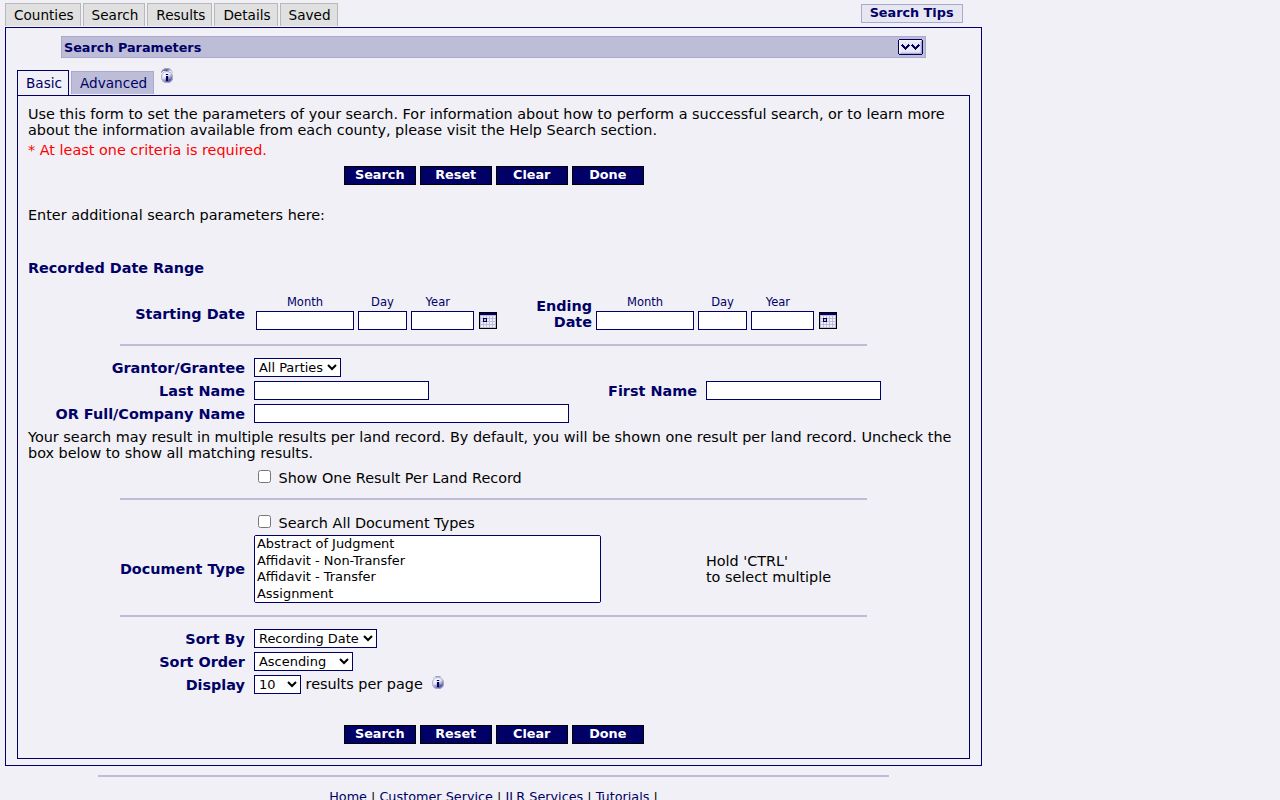Switch to the Results tab
This screenshot has width=1280, height=800.
tap(181, 15)
